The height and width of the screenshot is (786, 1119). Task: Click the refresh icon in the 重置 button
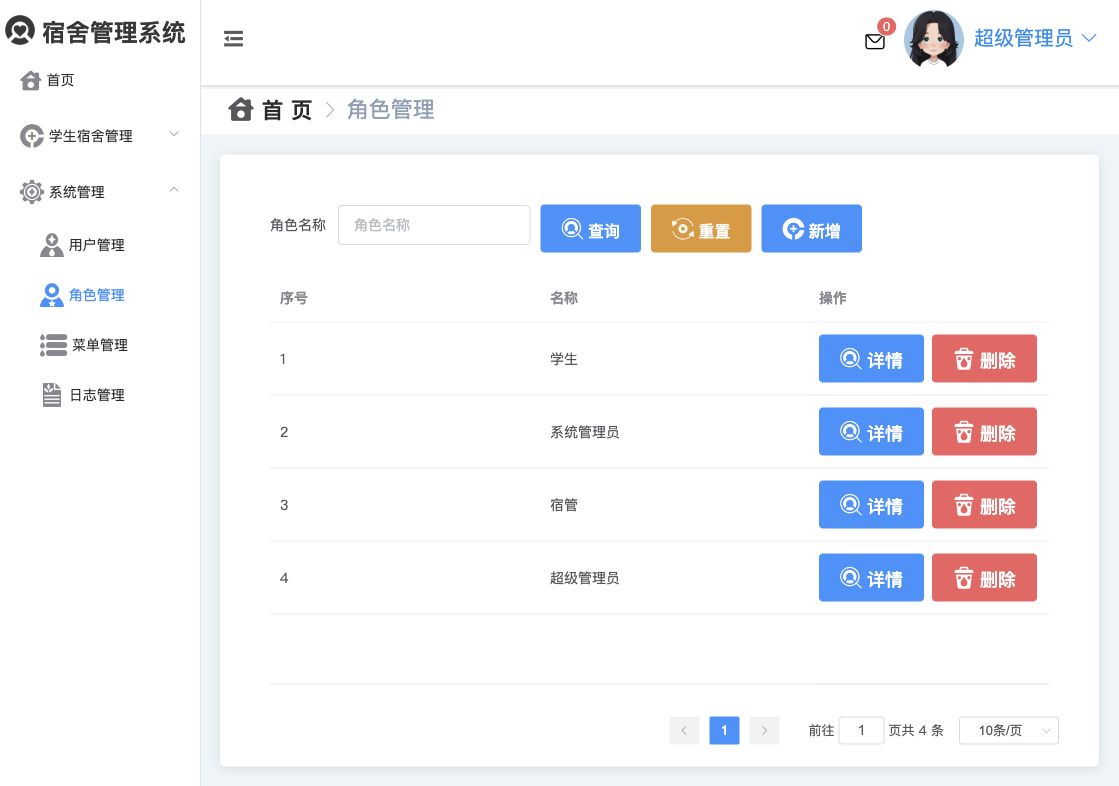click(x=683, y=228)
